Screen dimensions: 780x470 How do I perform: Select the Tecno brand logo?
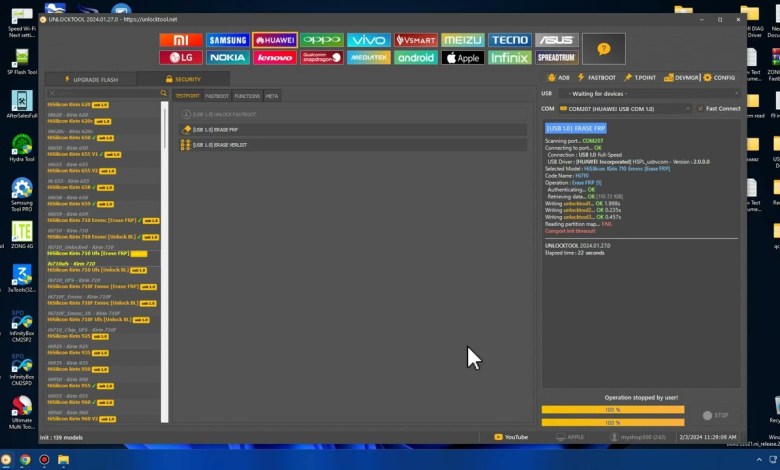pyautogui.click(x=510, y=40)
